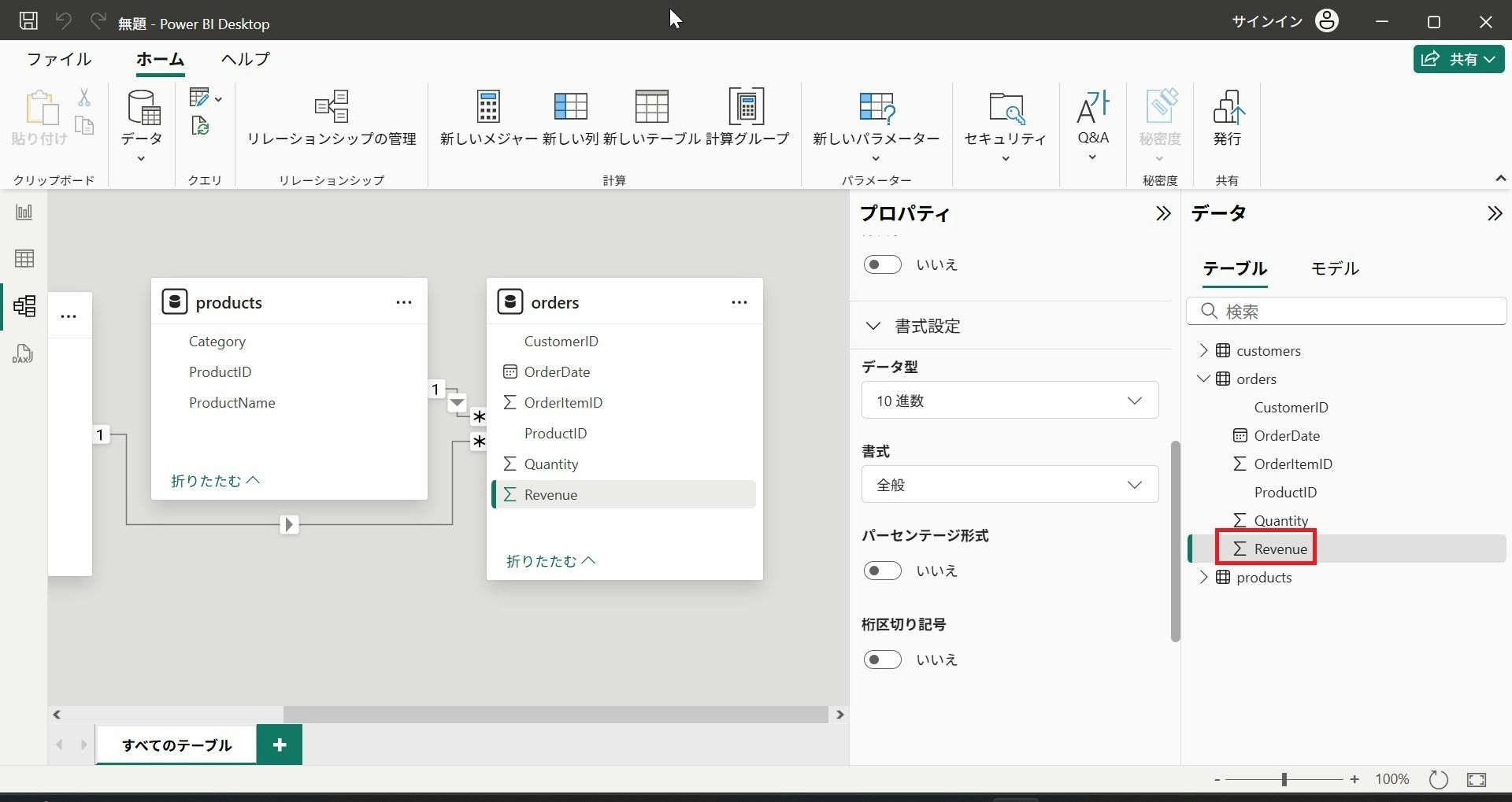
Task: Click the fit to screen icon
Action: coord(1477,779)
